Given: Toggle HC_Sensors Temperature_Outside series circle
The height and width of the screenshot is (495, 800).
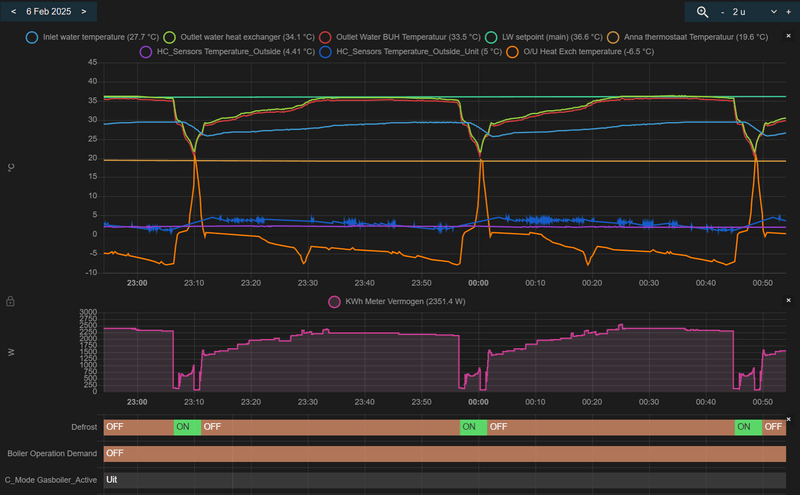Looking at the screenshot, I should [x=145, y=52].
